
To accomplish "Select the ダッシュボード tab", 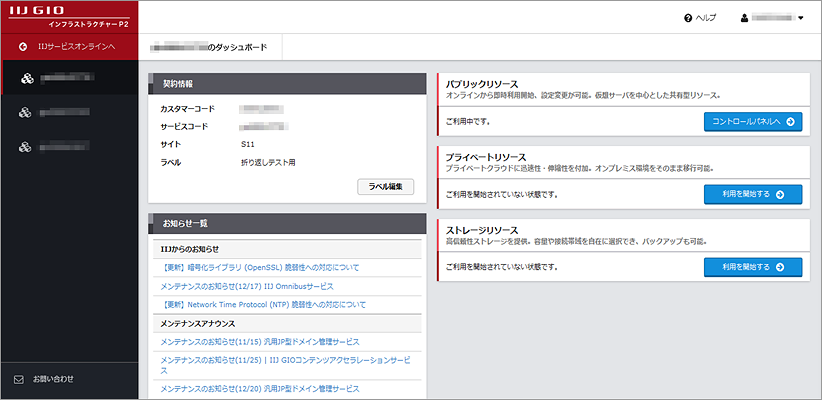I will coord(213,47).
